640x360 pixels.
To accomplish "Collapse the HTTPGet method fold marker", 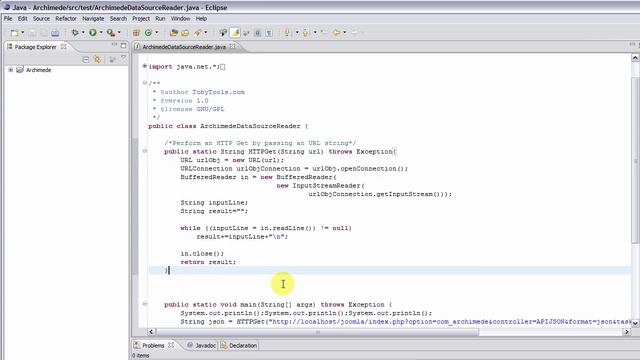I will coord(144,151).
